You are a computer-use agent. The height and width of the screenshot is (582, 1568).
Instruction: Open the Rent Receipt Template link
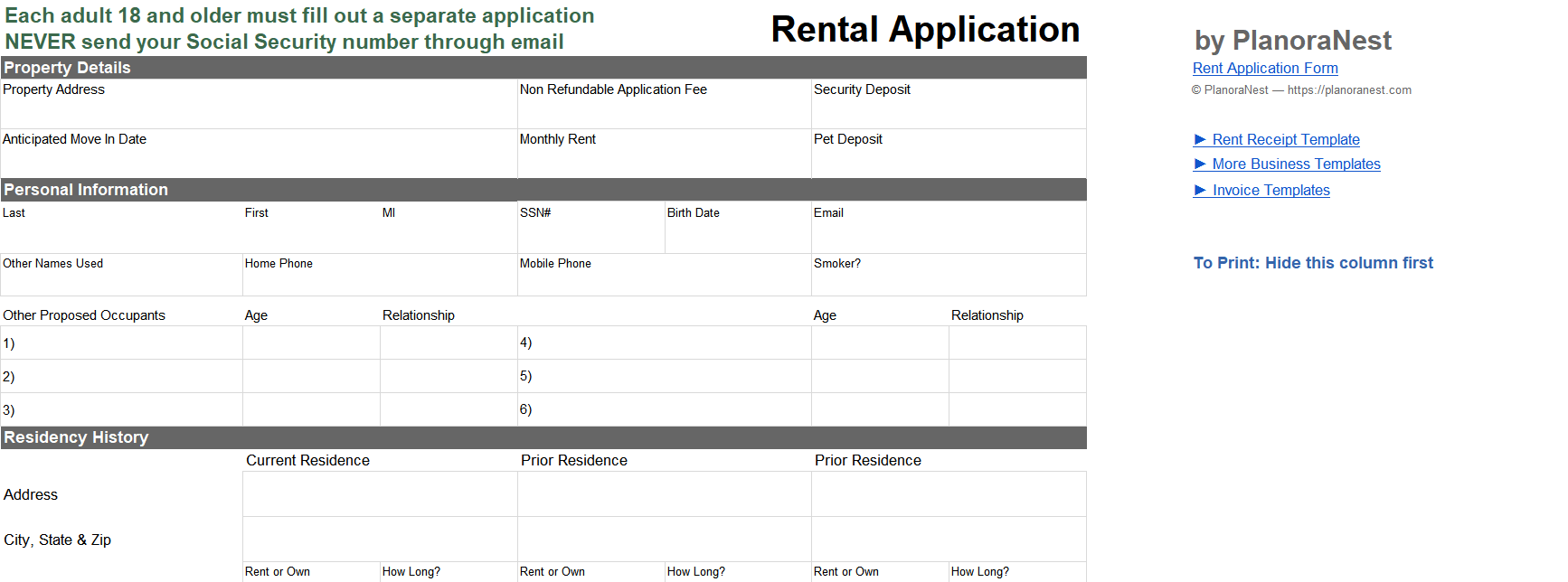pyautogui.click(x=1277, y=139)
